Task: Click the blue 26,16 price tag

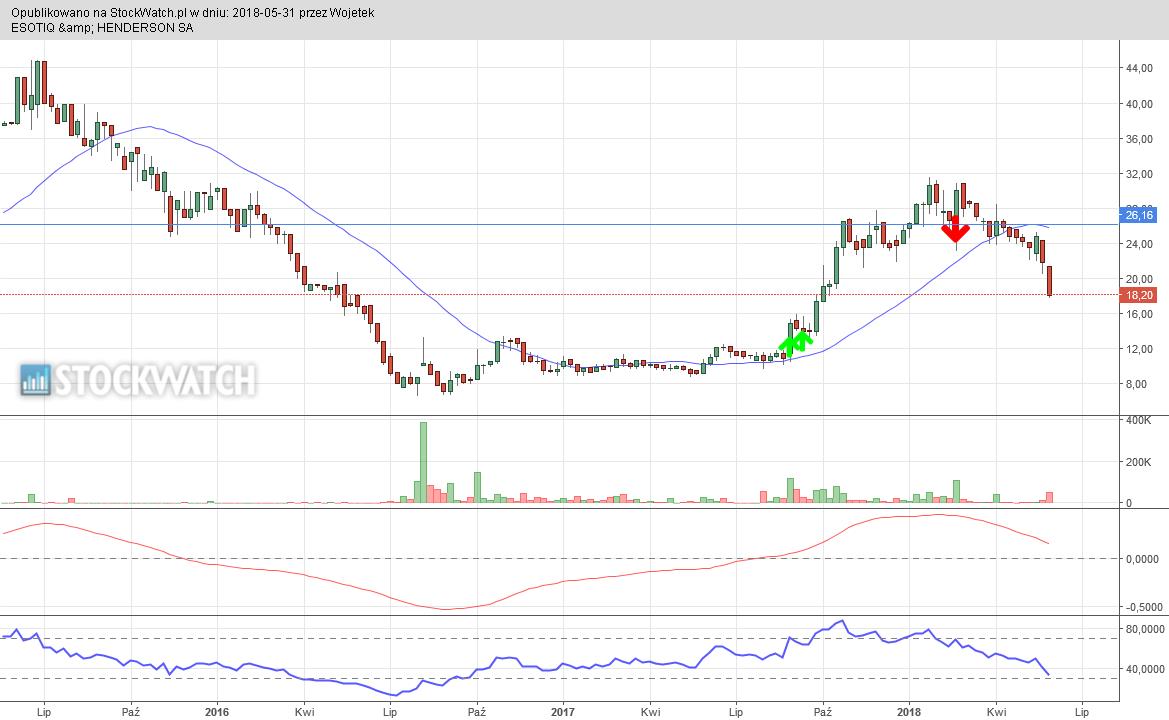Action: pos(1138,215)
